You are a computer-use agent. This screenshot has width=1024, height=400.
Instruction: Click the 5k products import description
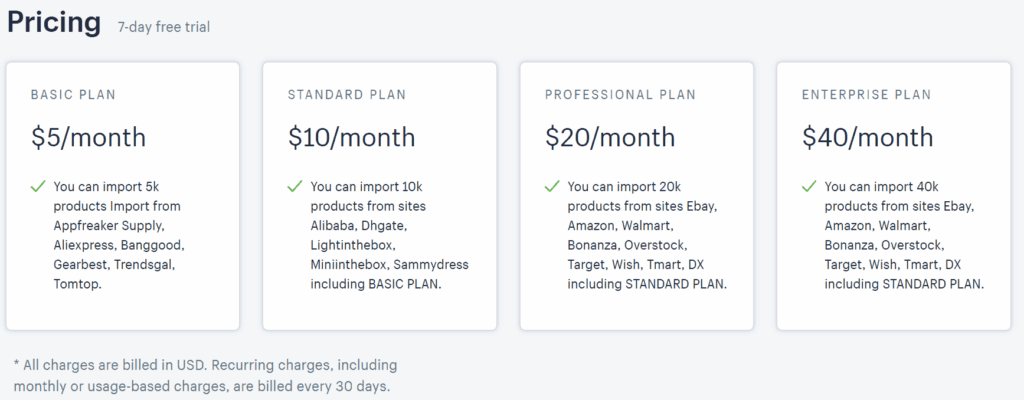(x=120, y=236)
